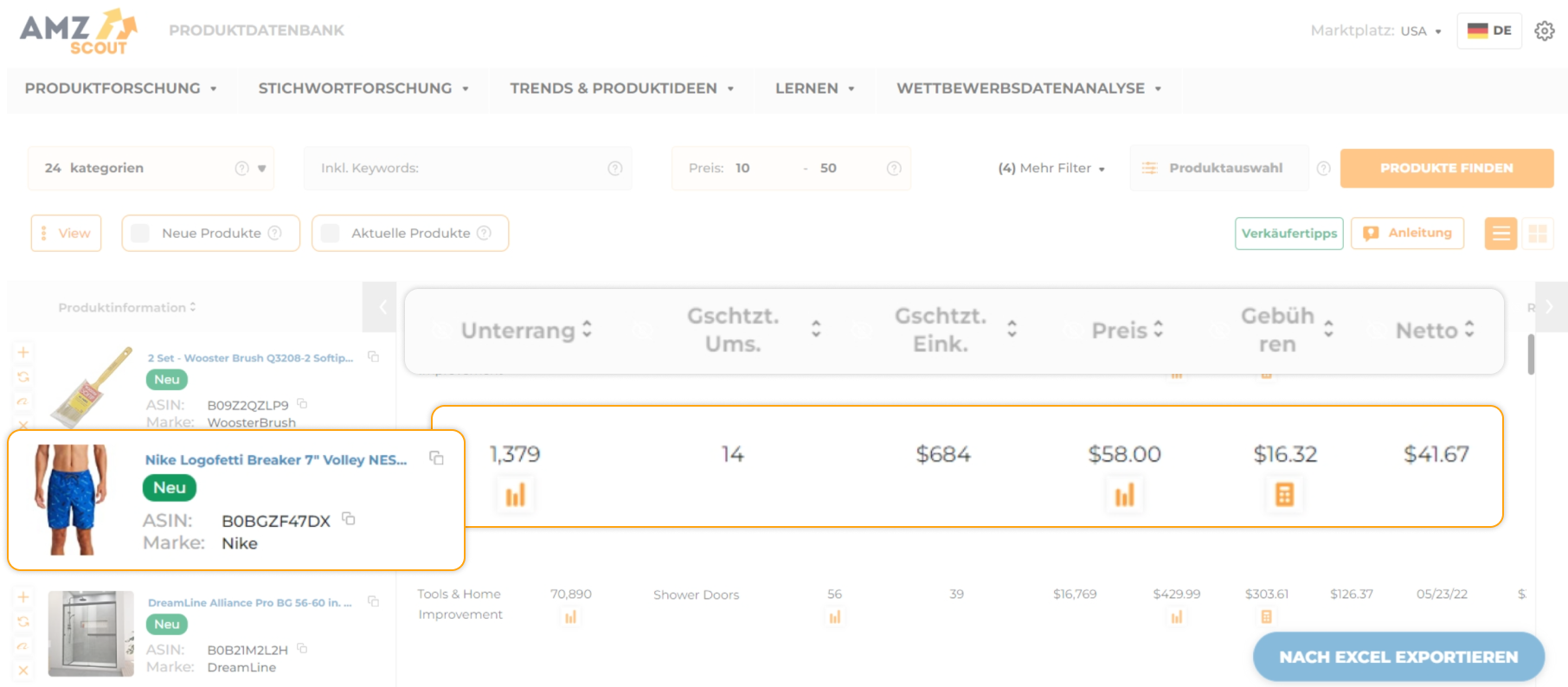Open rank history chart under 1,379

tap(516, 495)
